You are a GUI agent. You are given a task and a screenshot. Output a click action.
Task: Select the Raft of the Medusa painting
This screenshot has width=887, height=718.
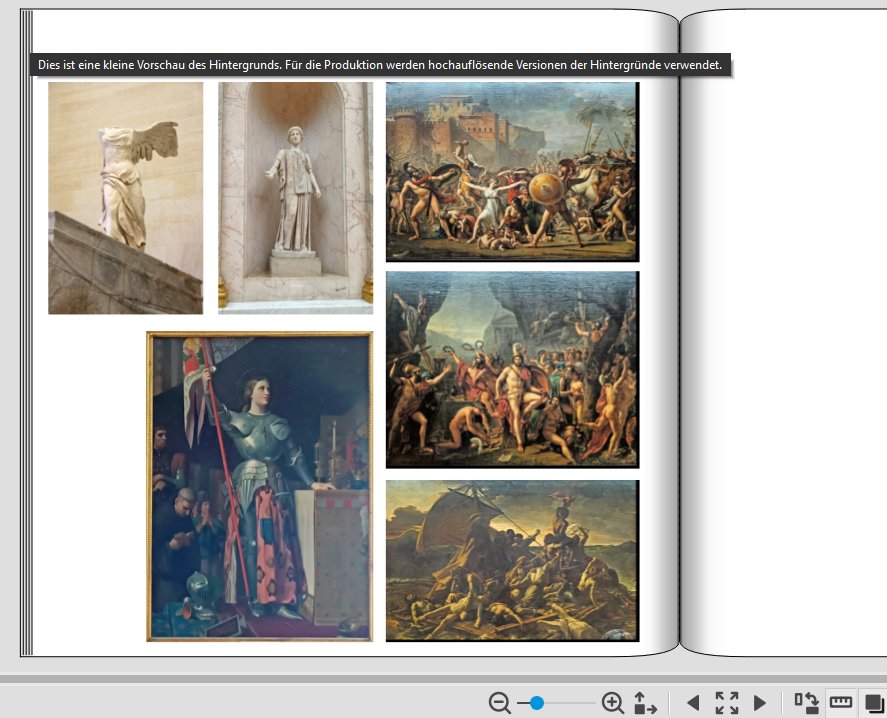coord(511,560)
